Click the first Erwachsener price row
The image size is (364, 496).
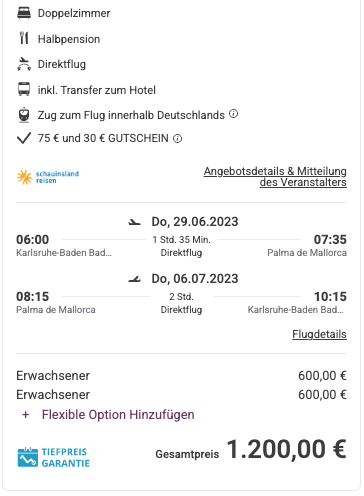181,376
